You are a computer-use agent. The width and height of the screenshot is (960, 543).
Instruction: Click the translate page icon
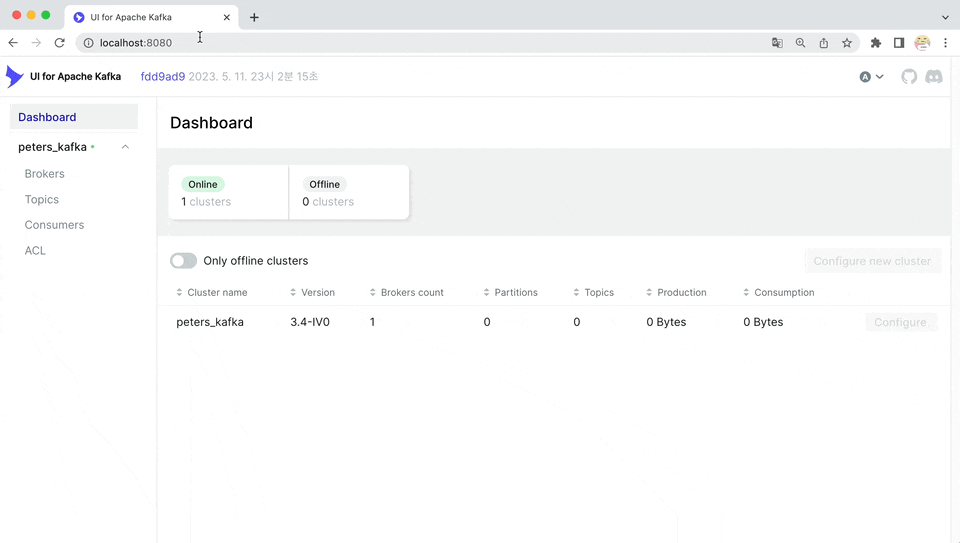(x=777, y=43)
